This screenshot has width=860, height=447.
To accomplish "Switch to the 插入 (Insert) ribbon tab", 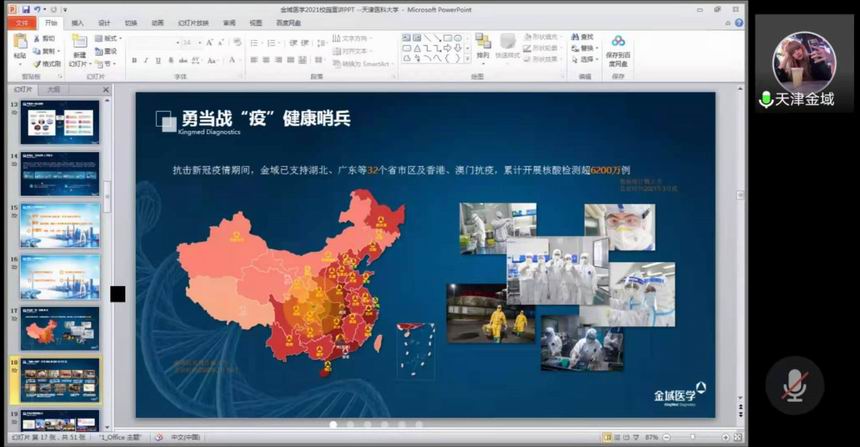I will point(78,23).
